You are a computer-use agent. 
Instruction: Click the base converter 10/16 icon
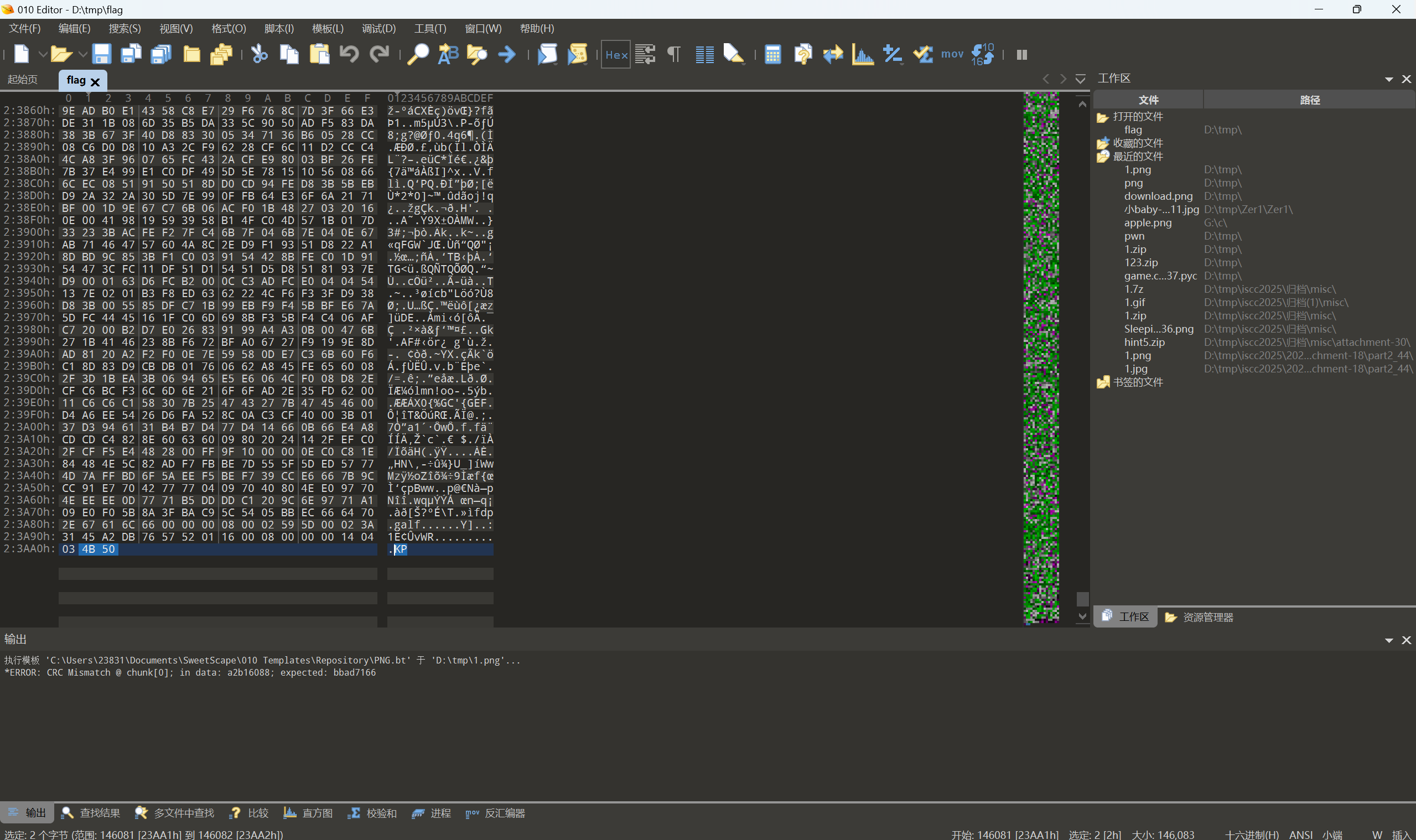[x=983, y=54]
